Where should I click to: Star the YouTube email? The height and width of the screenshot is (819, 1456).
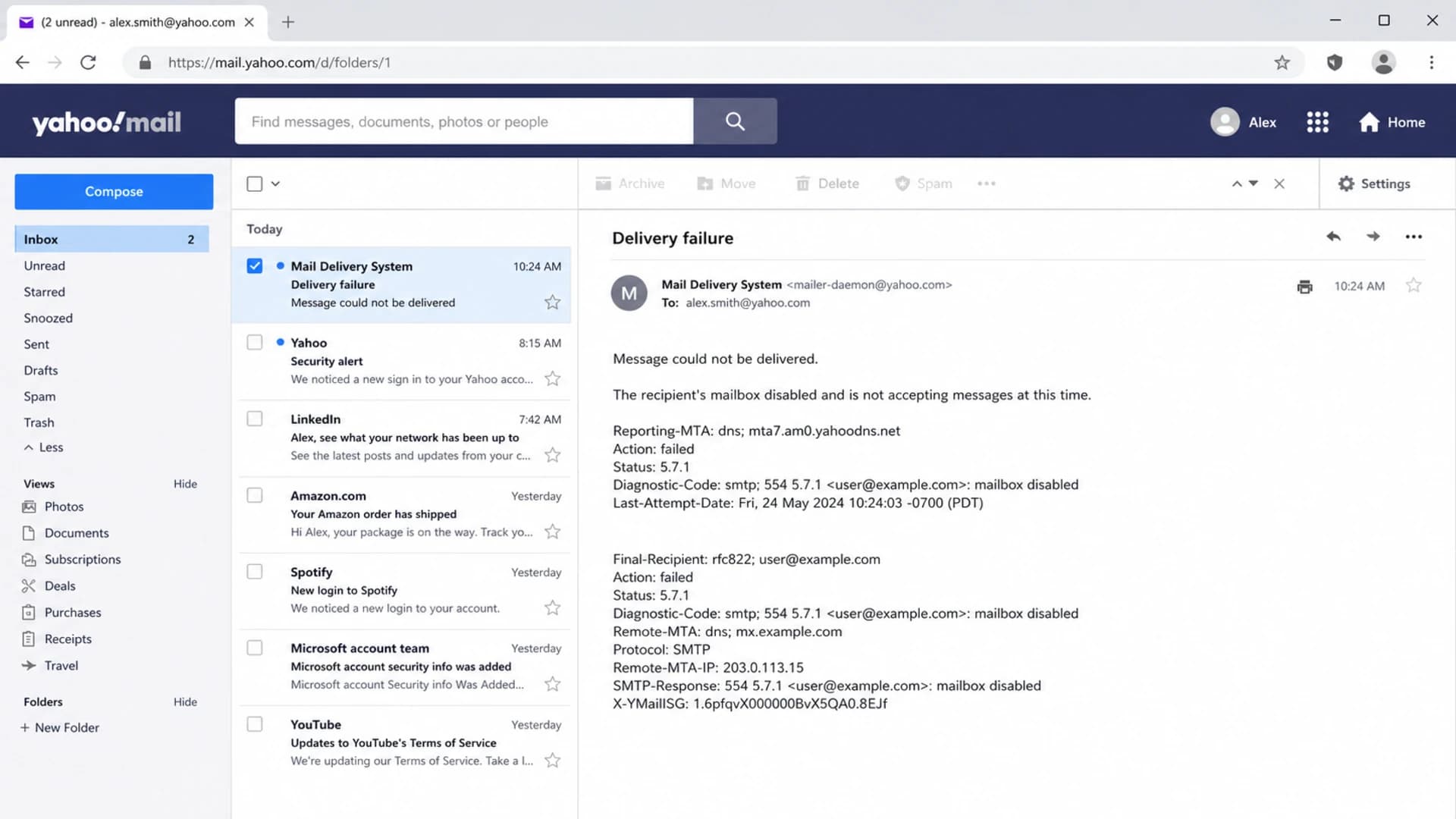coord(553,761)
